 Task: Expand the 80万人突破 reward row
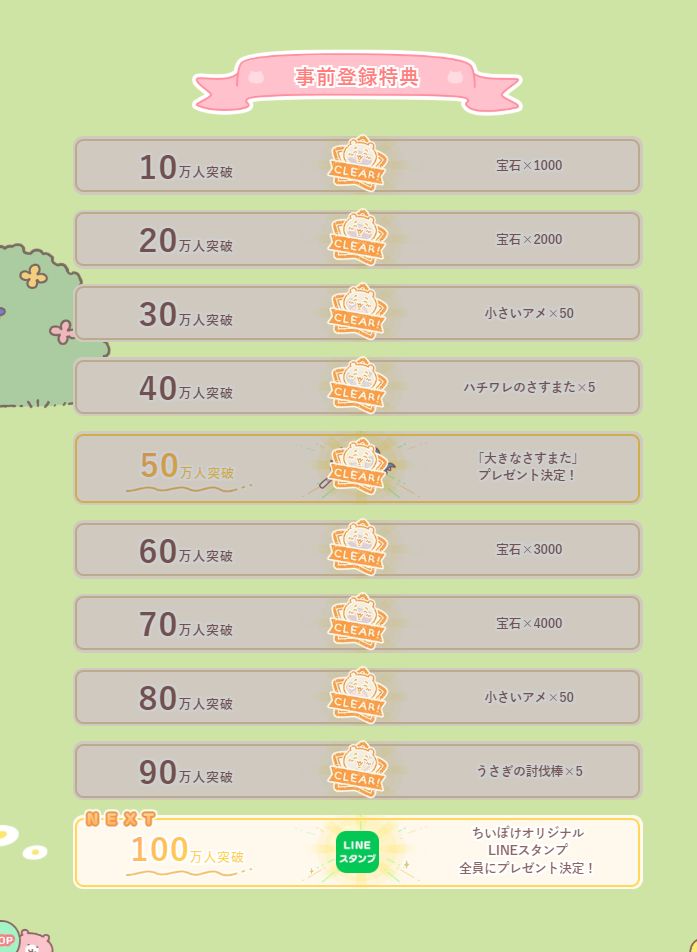click(x=180, y=696)
